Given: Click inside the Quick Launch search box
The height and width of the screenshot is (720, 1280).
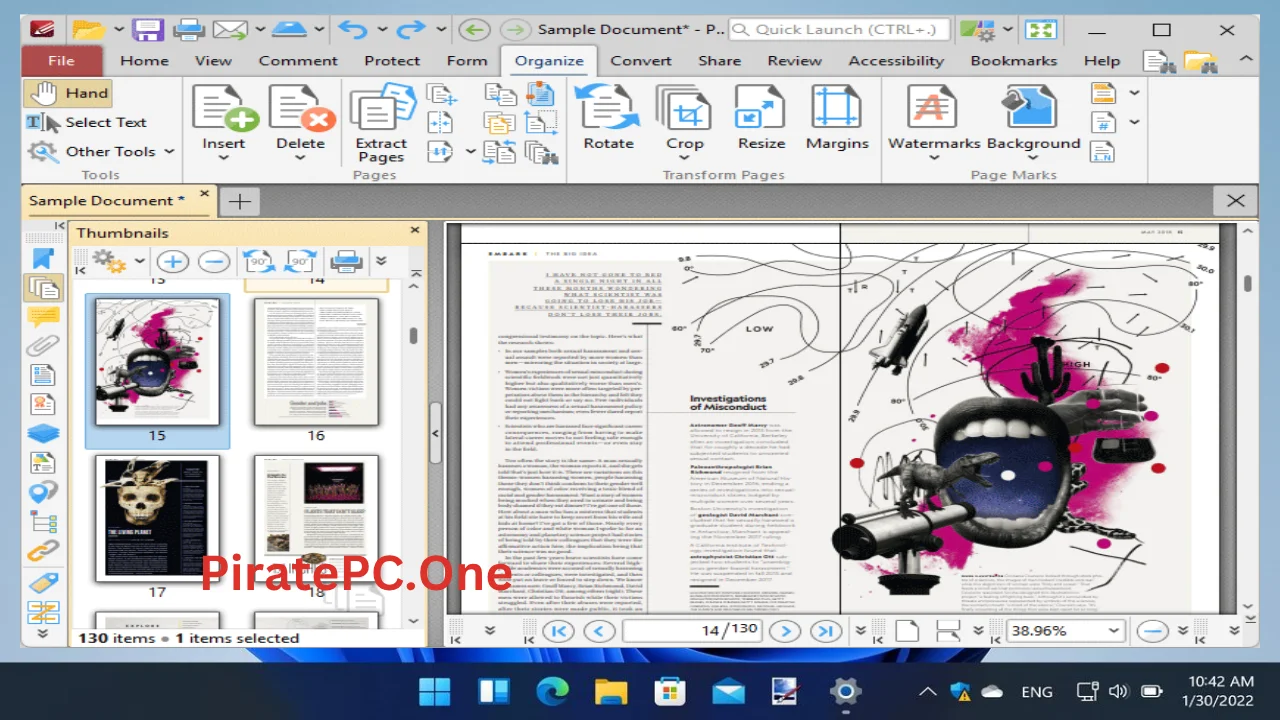Looking at the screenshot, I should 839,29.
